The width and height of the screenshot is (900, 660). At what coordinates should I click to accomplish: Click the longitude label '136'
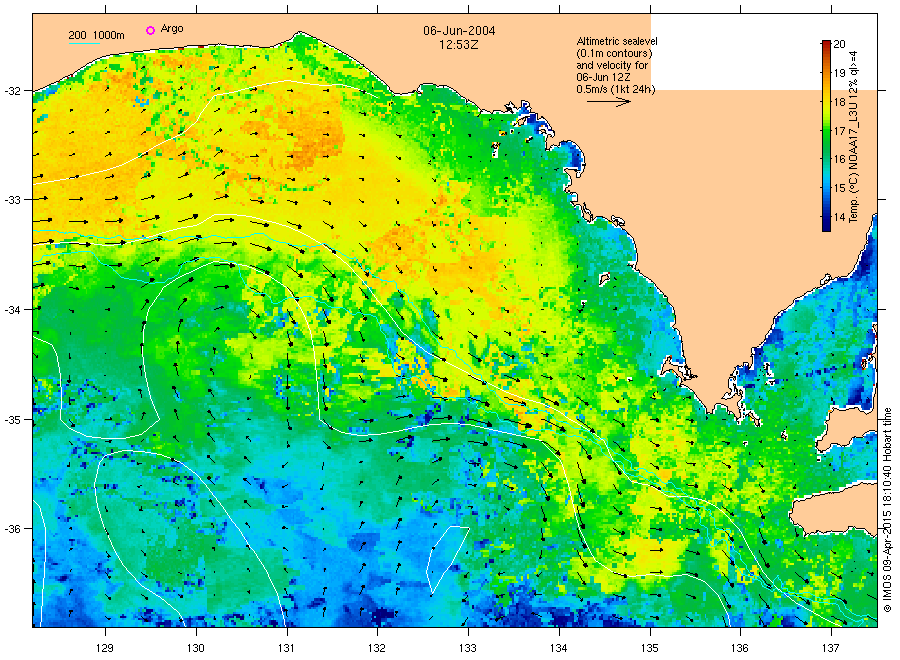coord(740,648)
